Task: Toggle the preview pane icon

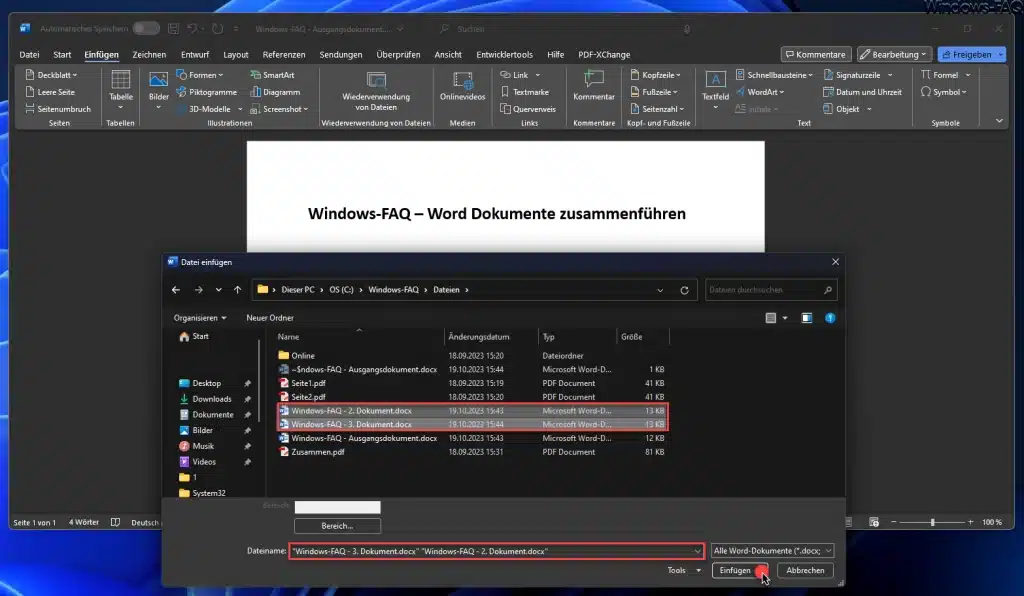Action: click(807, 318)
